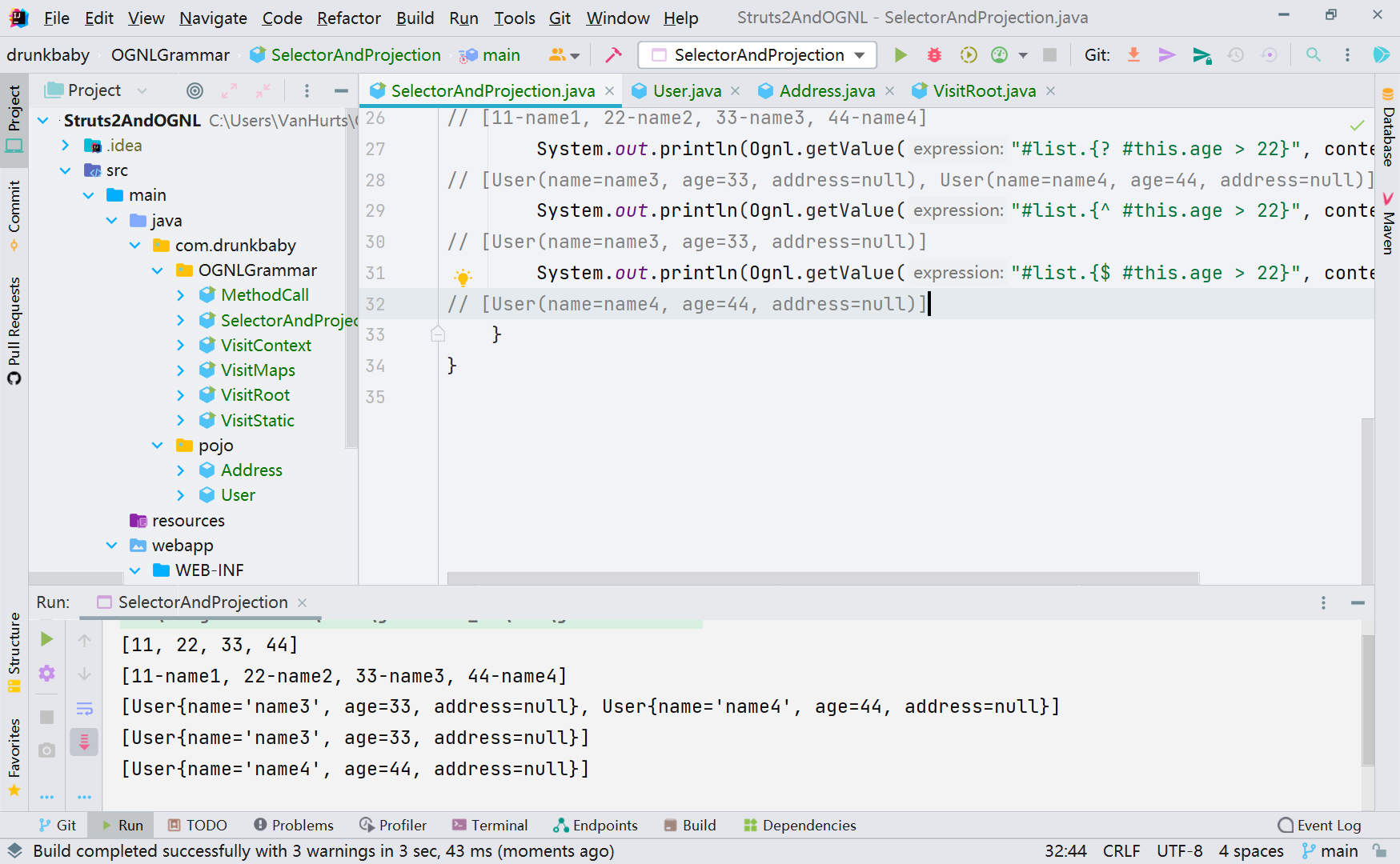
Task: Toggle scroll to end in Run console
Action: coord(84,742)
